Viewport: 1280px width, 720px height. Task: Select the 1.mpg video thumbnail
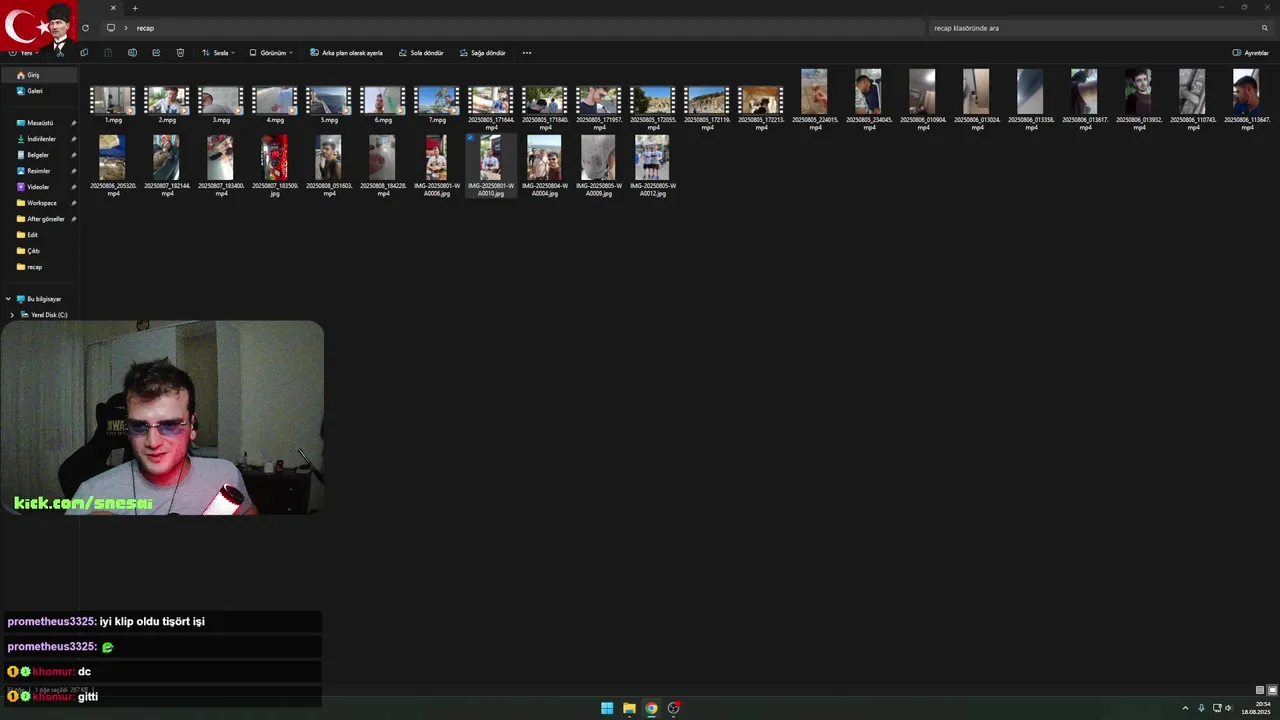click(x=113, y=100)
